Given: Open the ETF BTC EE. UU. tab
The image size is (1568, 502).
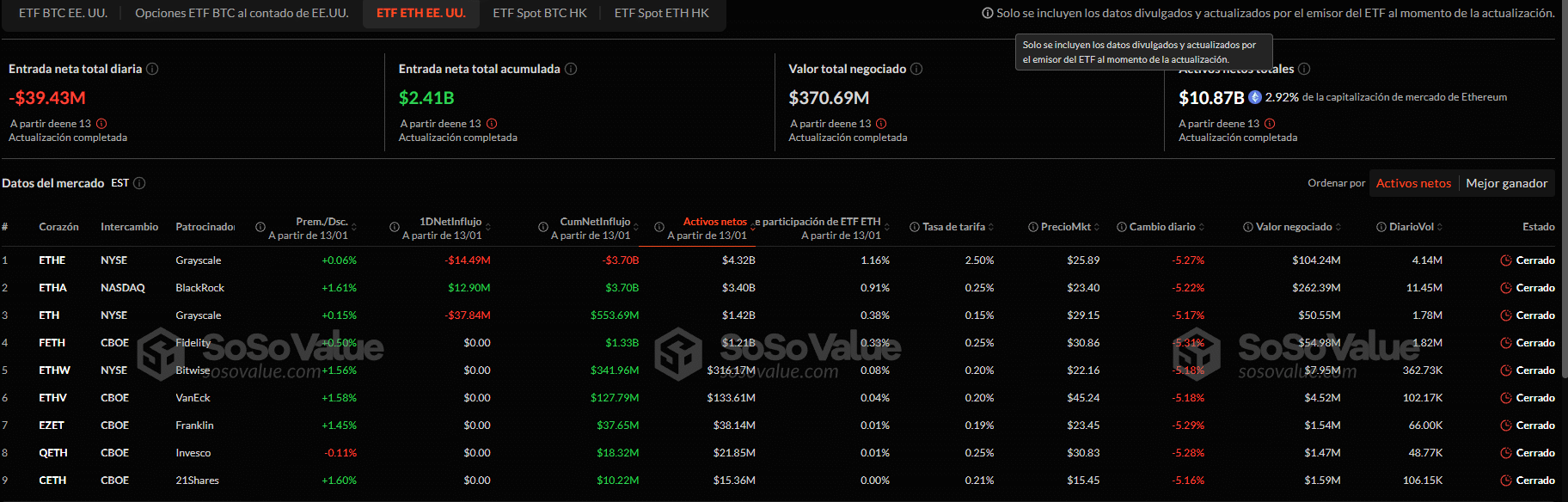Looking at the screenshot, I should coord(63,13).
